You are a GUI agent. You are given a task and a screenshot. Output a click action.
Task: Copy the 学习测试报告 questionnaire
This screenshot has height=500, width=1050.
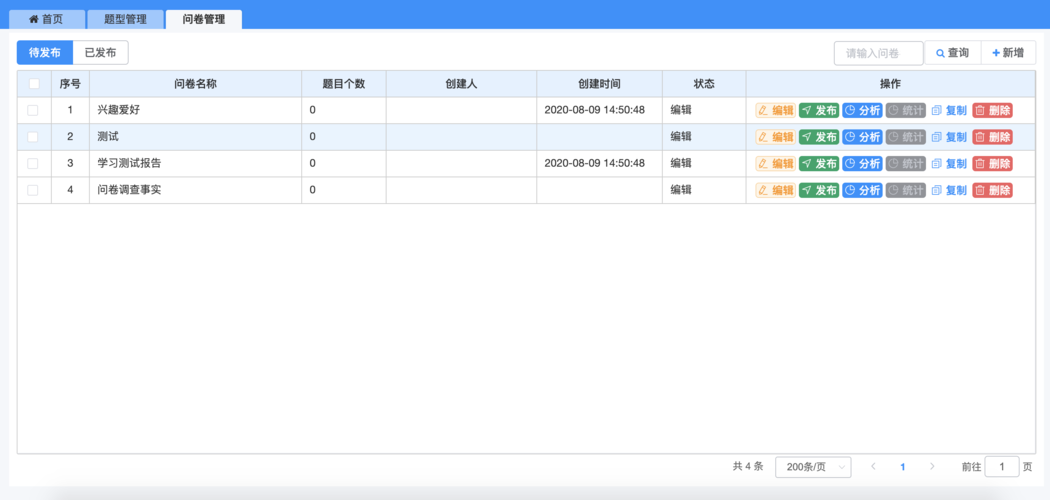pyautogui.click(x=949, y=163)
